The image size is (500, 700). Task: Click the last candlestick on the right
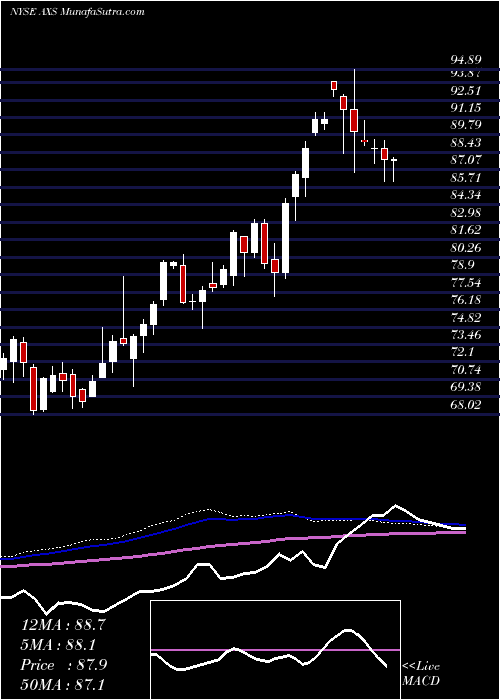(x=394, y=170)
